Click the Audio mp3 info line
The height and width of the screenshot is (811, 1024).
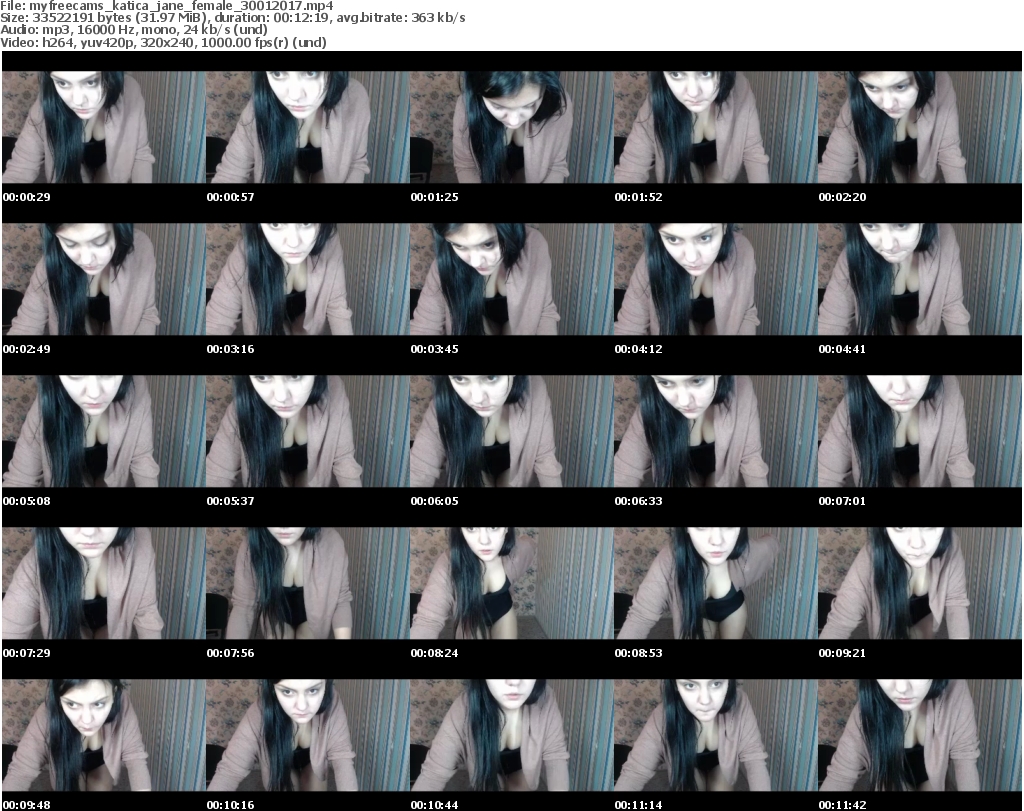[134, 30]
